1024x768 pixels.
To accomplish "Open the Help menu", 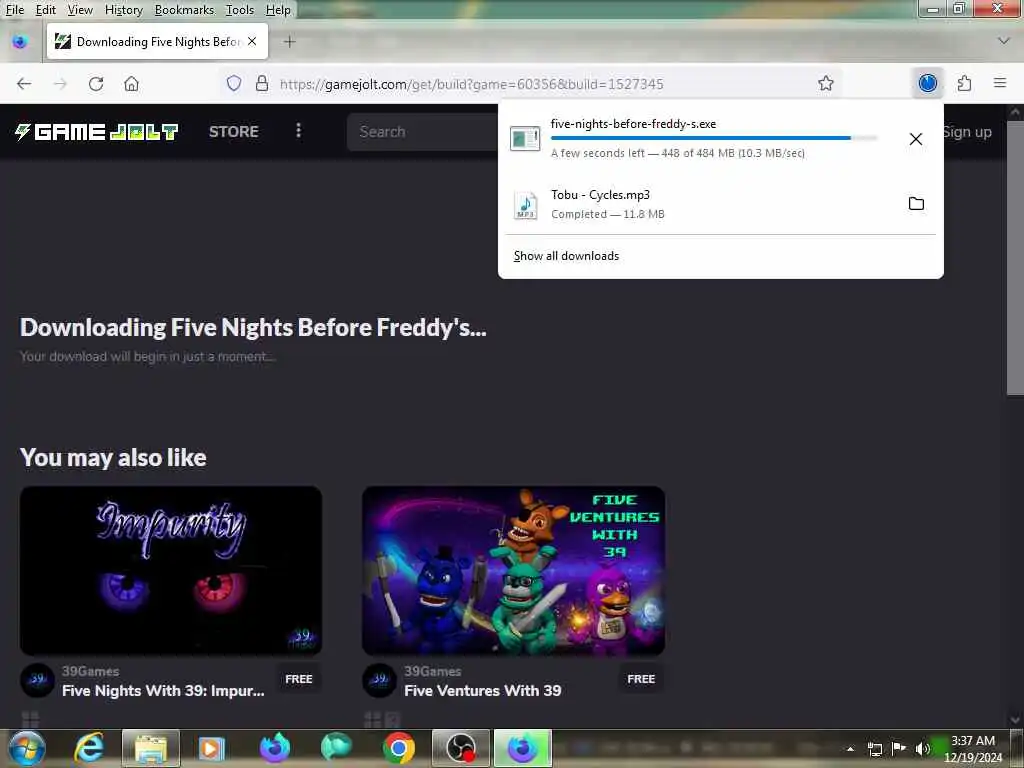I will click(278, 10).
